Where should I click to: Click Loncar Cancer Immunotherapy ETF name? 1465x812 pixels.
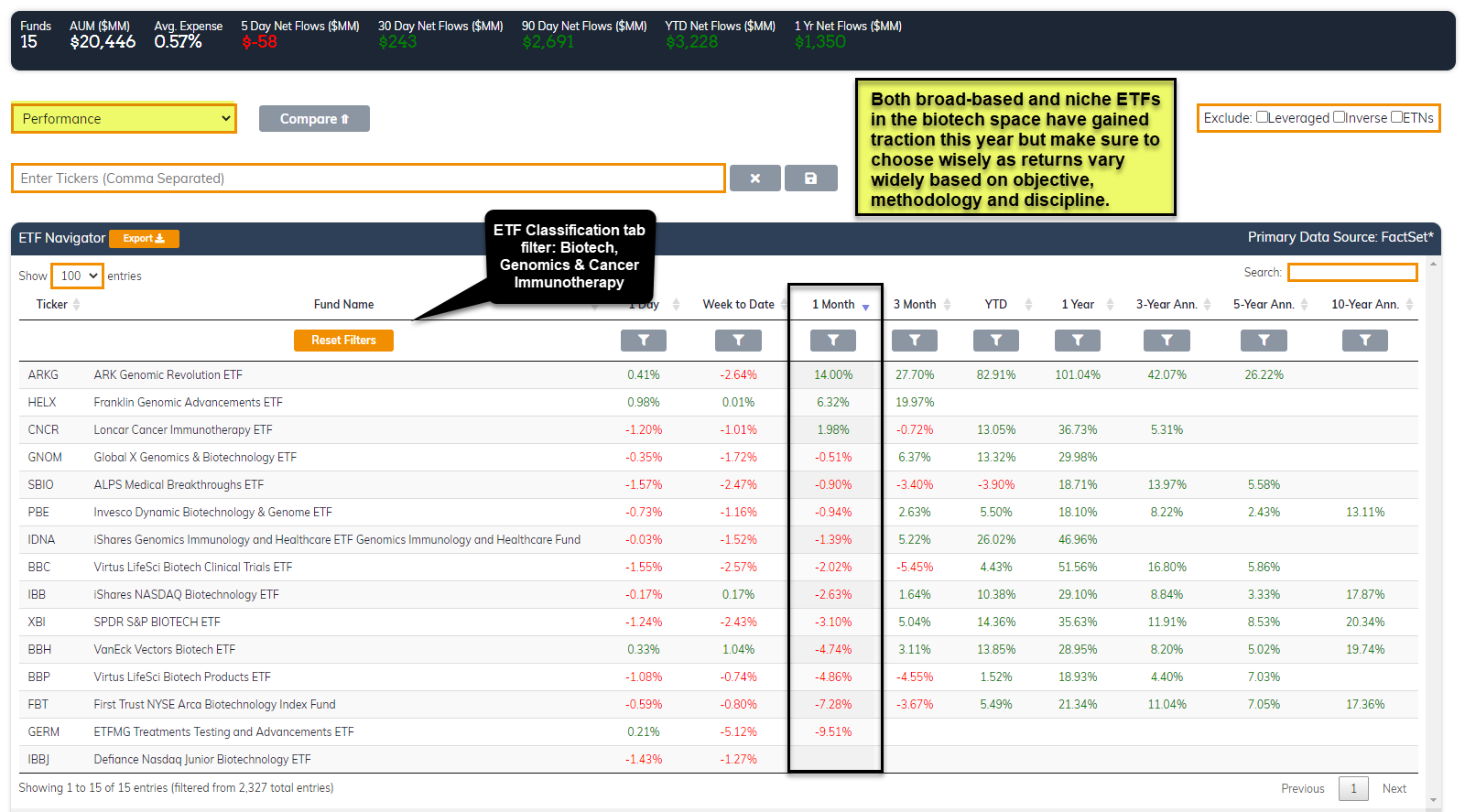coord(183,430)
